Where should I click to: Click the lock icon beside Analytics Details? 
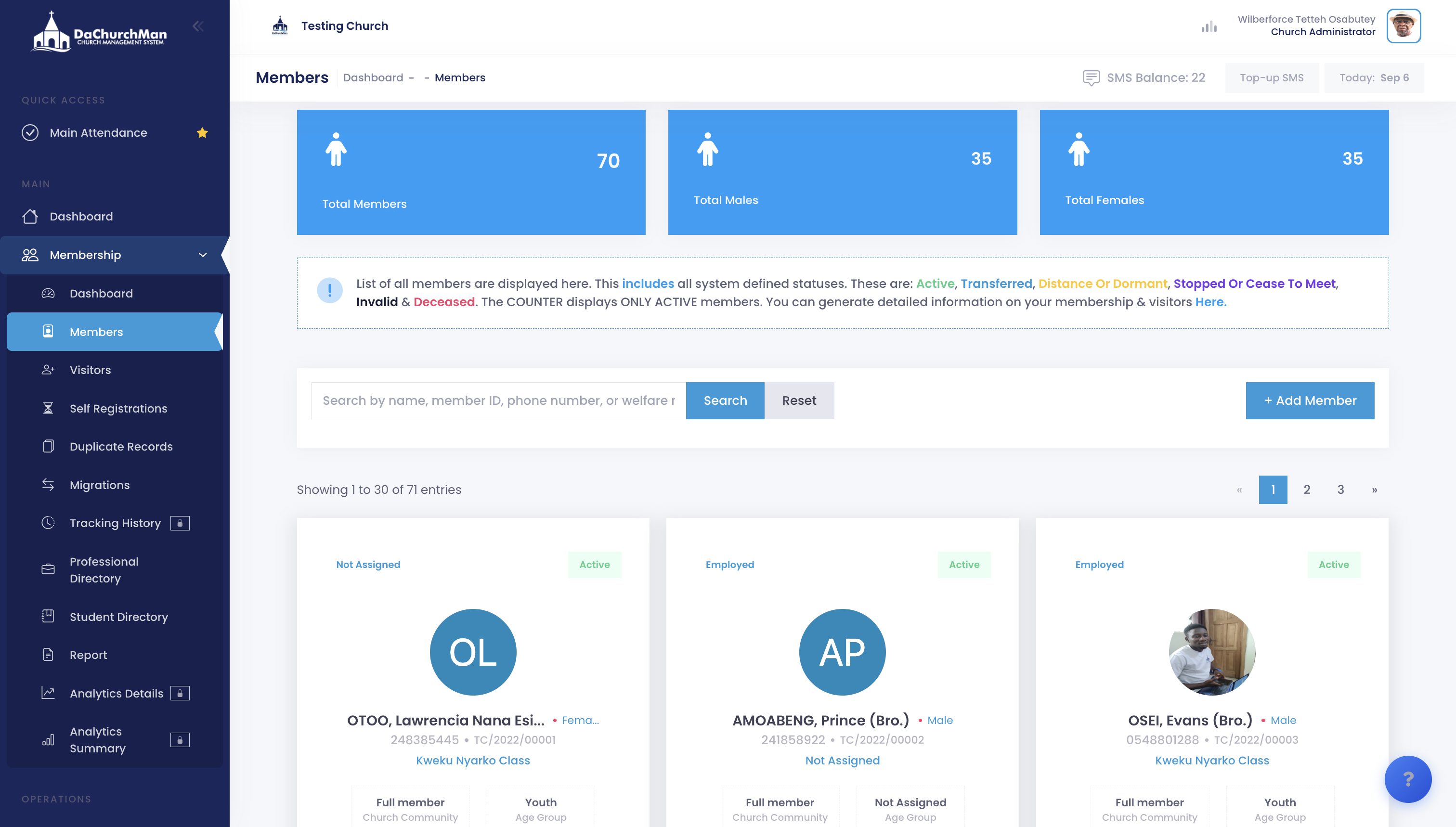(x=180, y=694)
